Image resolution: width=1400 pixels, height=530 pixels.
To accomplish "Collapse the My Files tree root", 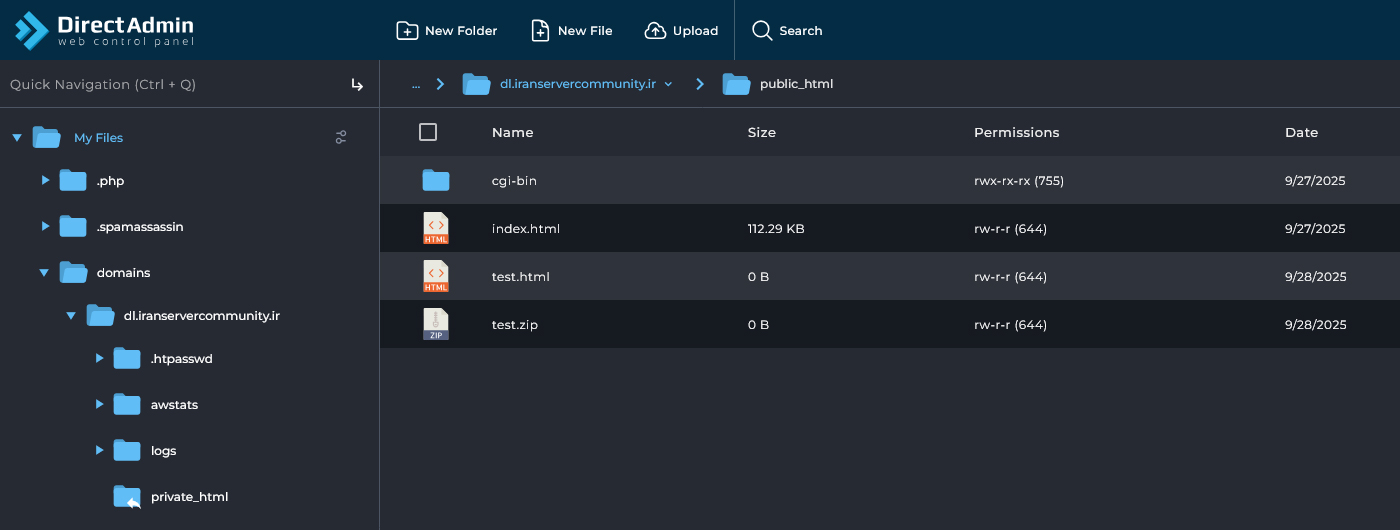I will 17,138.
